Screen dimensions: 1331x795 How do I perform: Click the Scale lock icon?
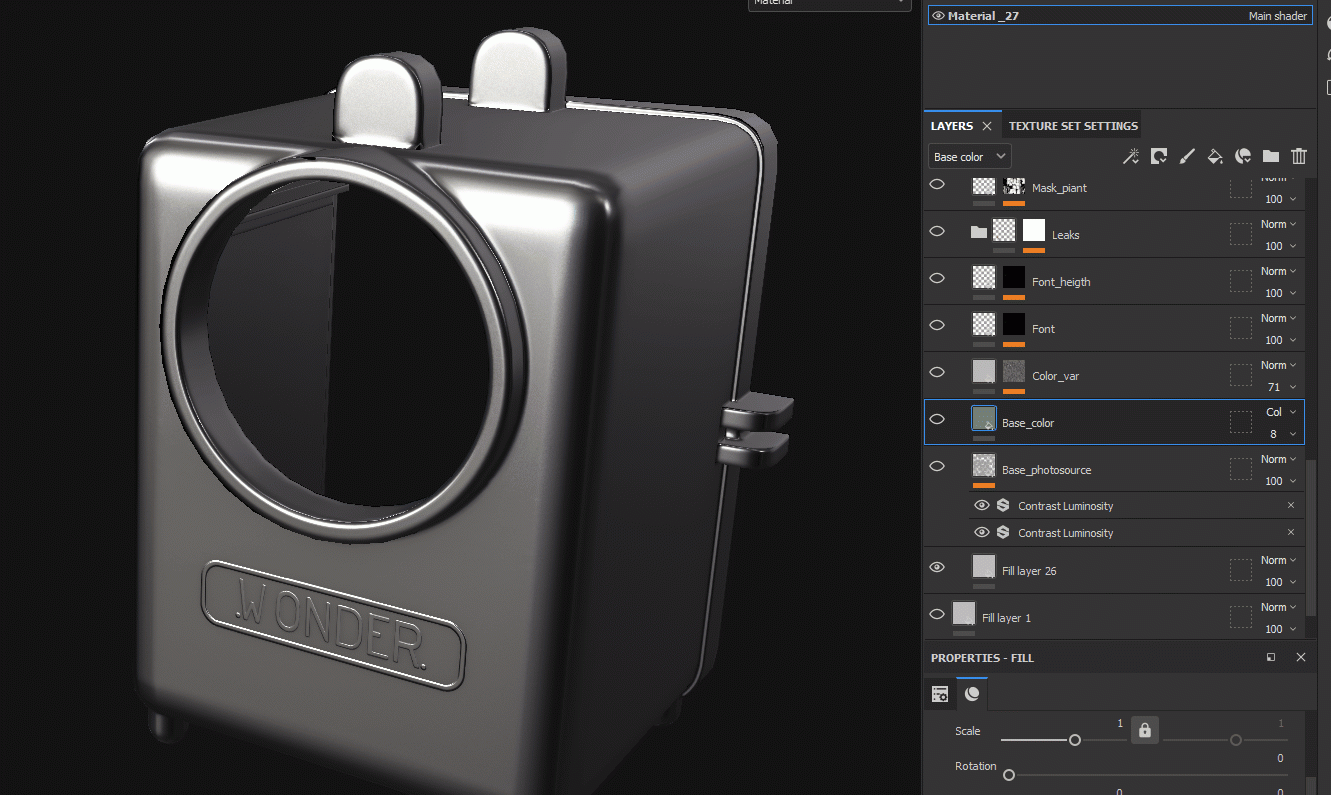[1145, 731]
